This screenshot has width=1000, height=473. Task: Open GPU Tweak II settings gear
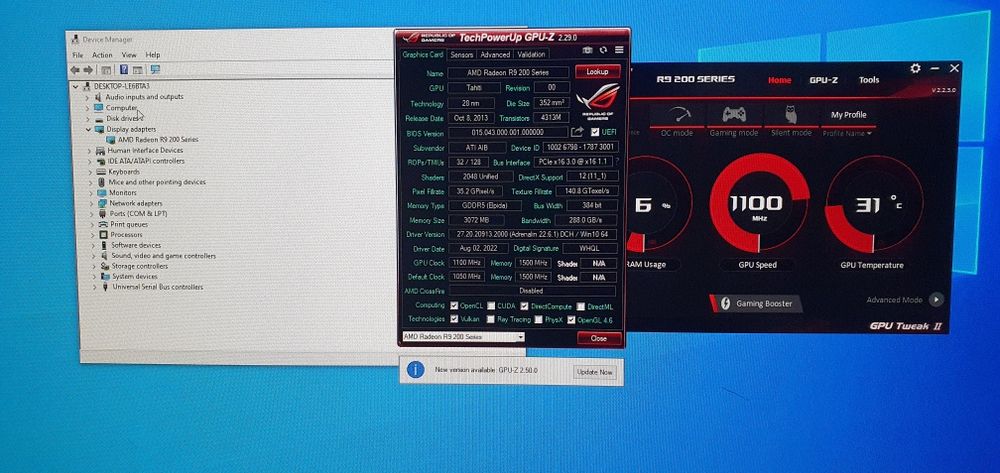[915, 68]
